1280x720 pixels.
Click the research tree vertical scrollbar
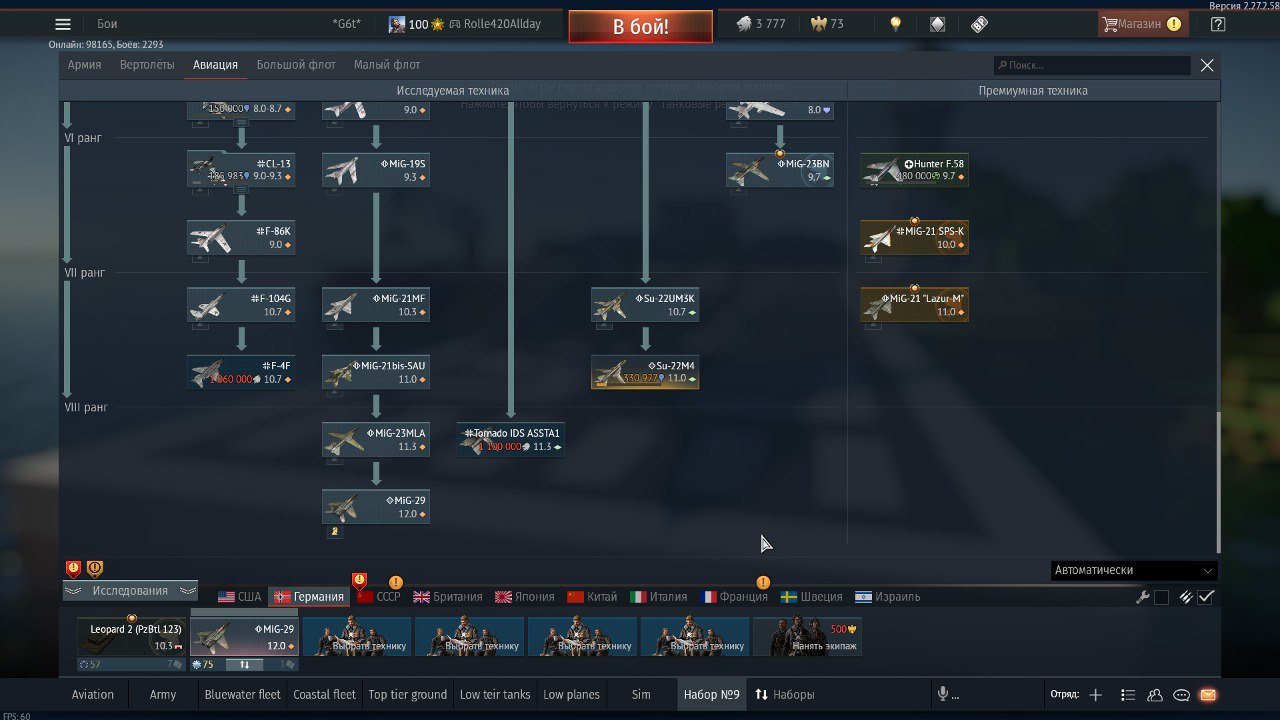click(x=1218, y=480)
